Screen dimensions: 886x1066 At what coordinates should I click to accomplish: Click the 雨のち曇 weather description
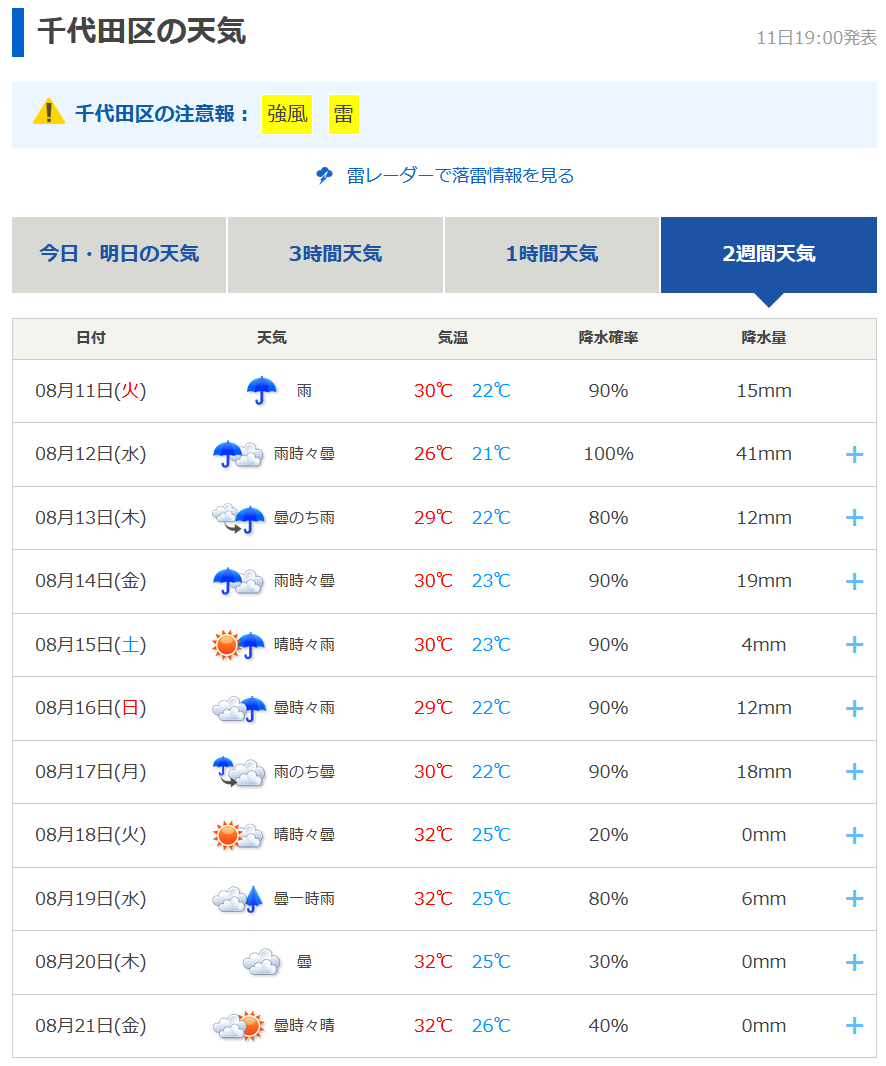tap(304, 772)
